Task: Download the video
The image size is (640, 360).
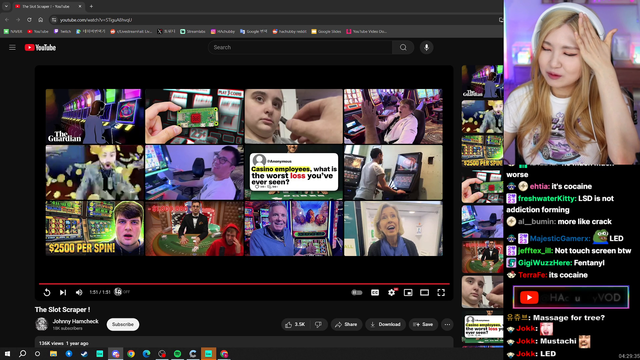Action: [385, 324]
